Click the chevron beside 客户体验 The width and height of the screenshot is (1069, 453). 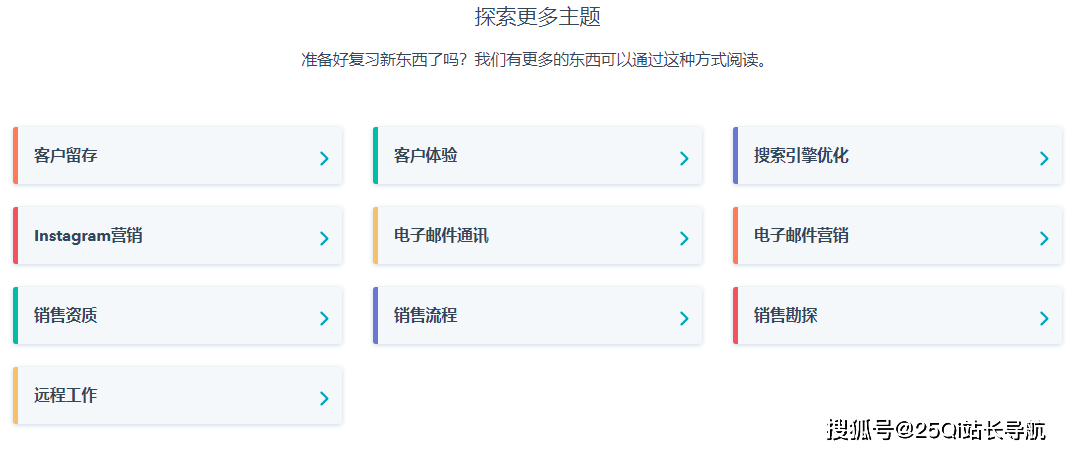click(684, 158)
